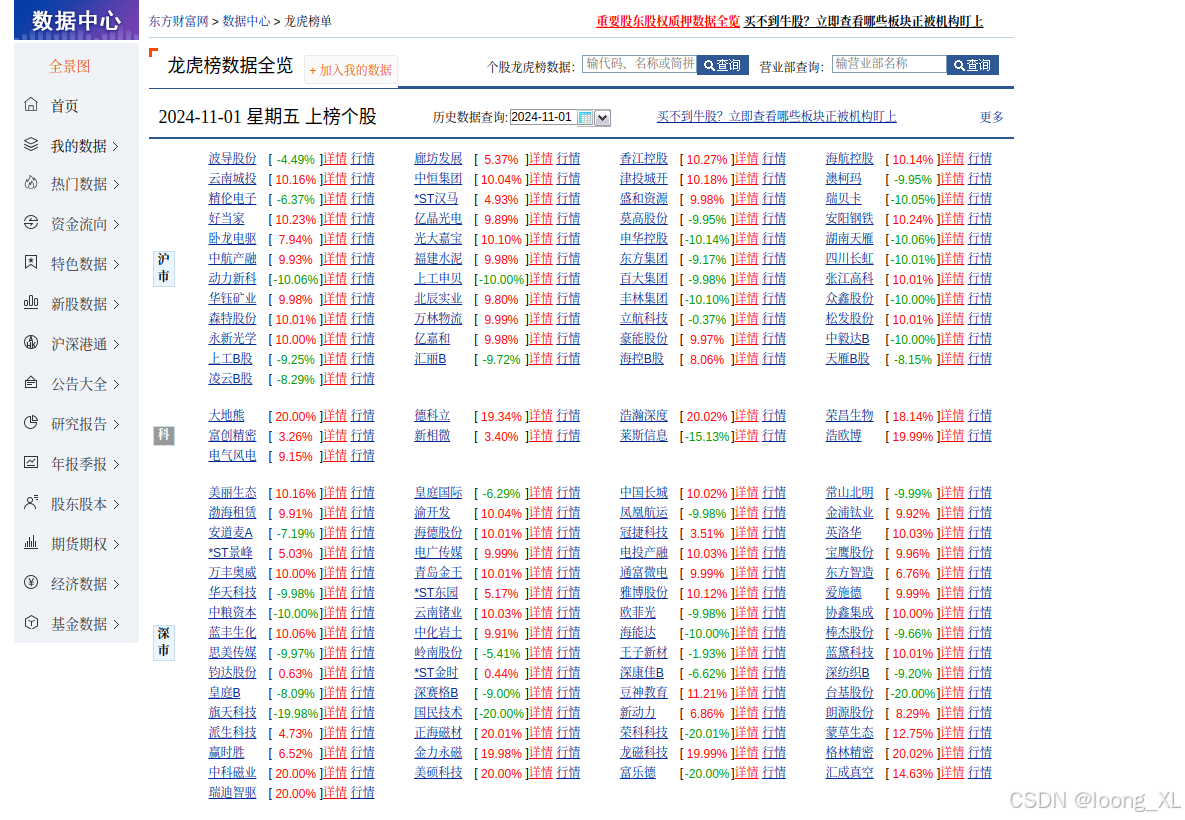The width and height of the screenshot is (1185, 820).
Task: Click the globe icon beside 沪深港通
Action: point(31,342)
